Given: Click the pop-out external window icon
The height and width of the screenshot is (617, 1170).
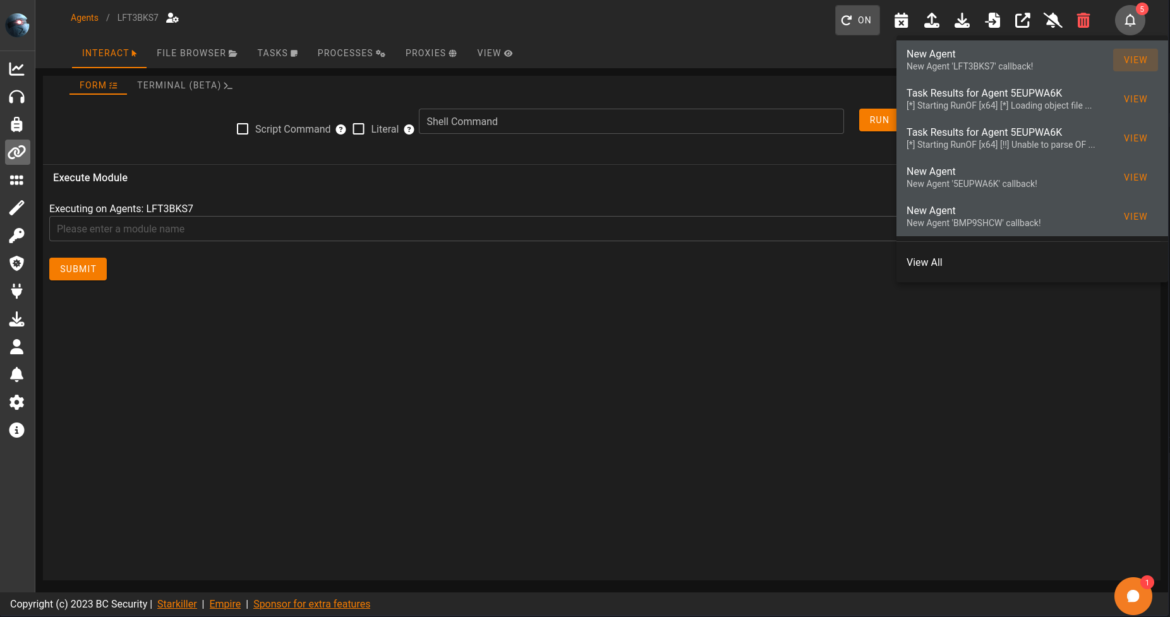Looking at the screenshot, I should click(x=1022, y=20).
